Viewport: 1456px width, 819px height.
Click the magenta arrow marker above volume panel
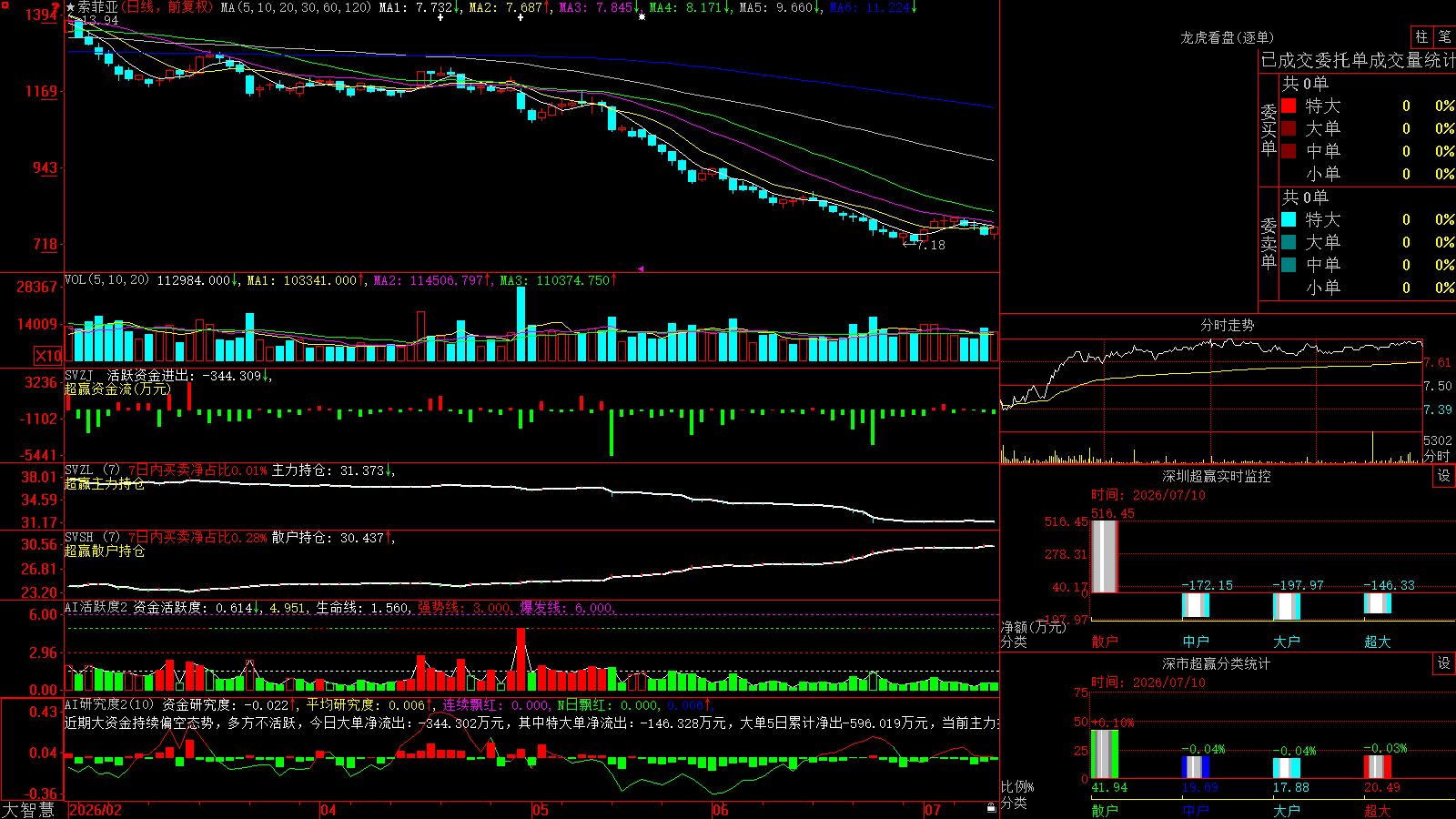tap(641, 268)
